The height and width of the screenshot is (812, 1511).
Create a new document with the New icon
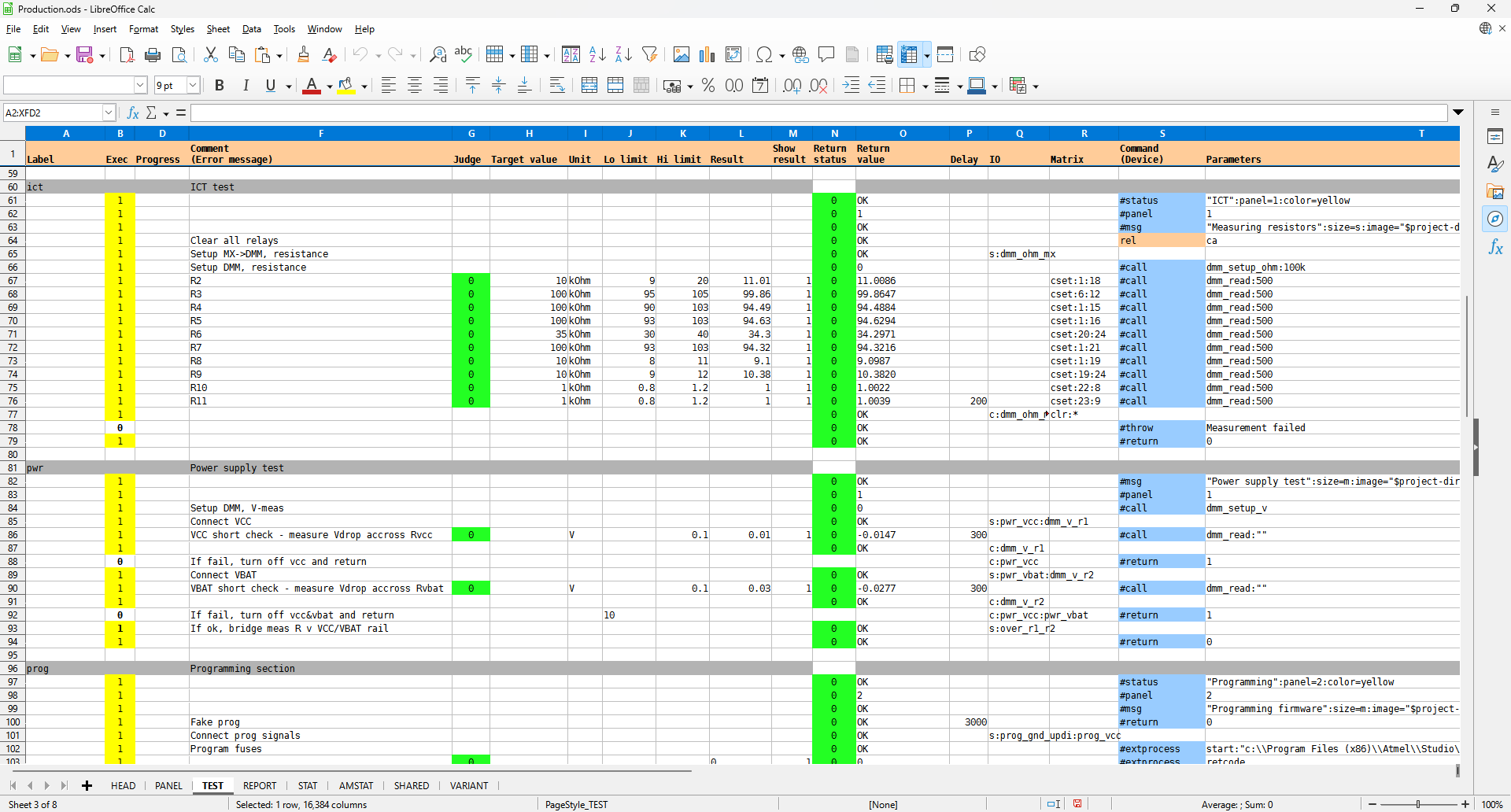coord(15,54)
